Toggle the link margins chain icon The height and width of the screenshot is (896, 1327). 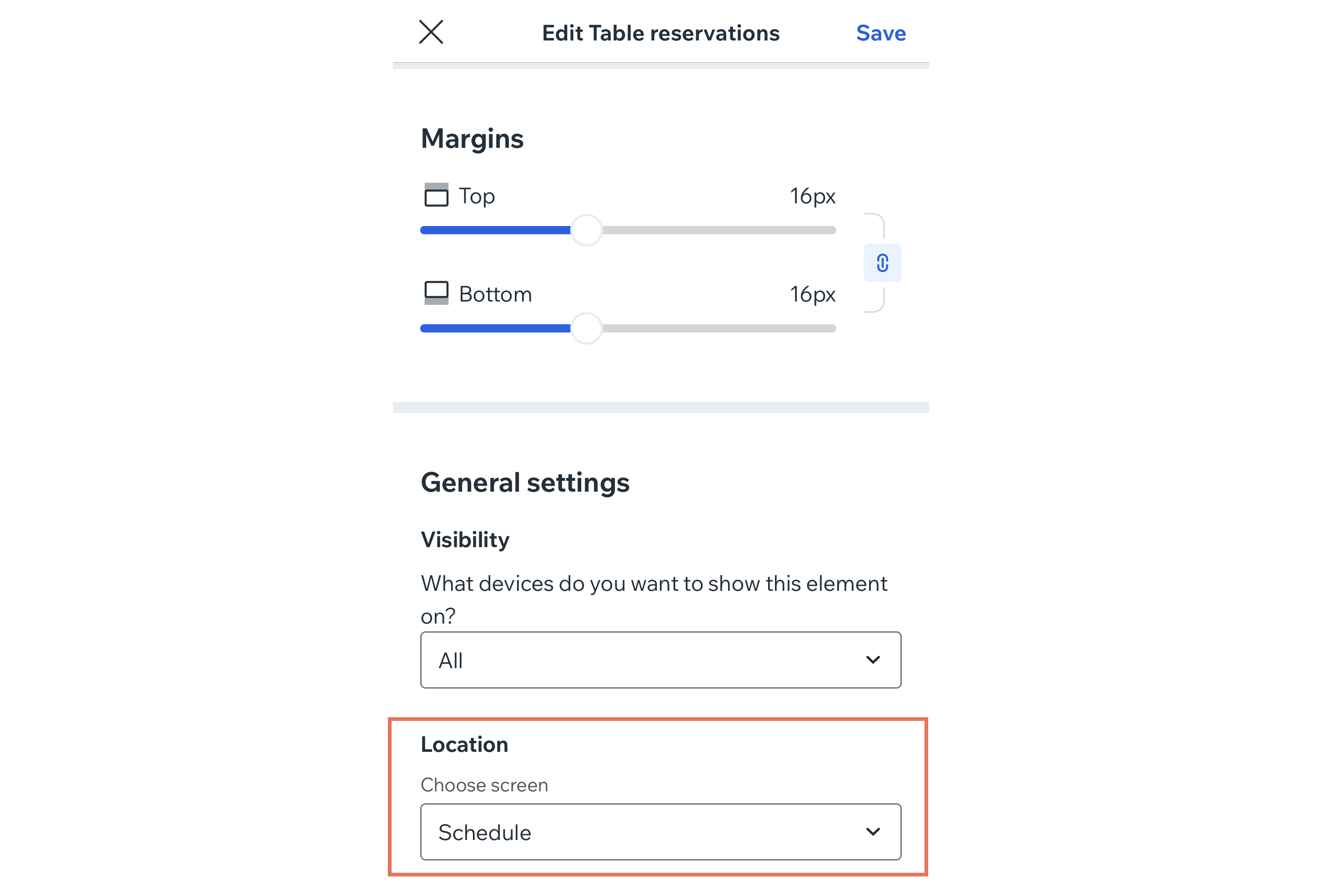point(882,263)
